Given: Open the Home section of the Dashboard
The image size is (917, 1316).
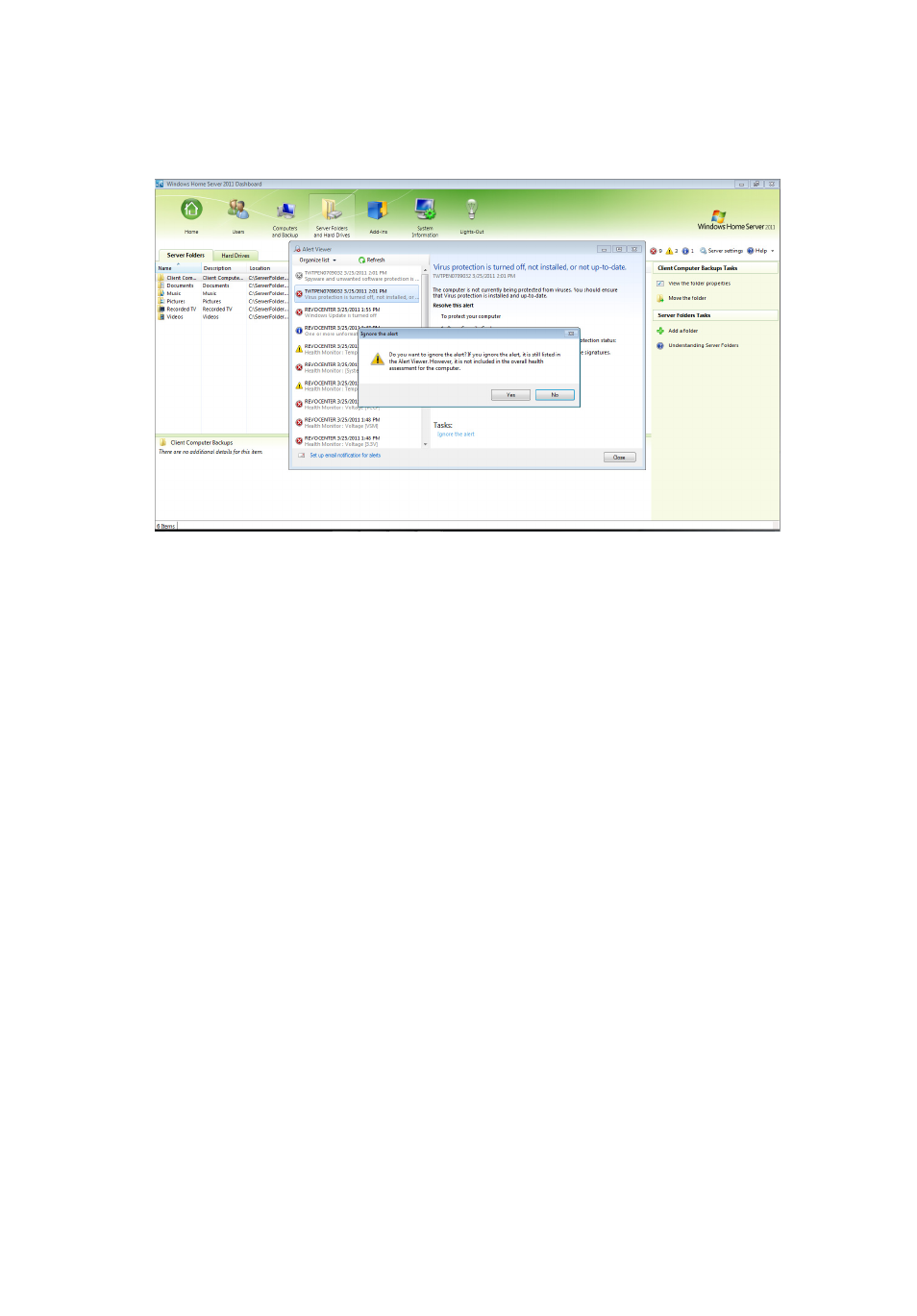Looking at the screenshot, I should (x=191, y=216).
